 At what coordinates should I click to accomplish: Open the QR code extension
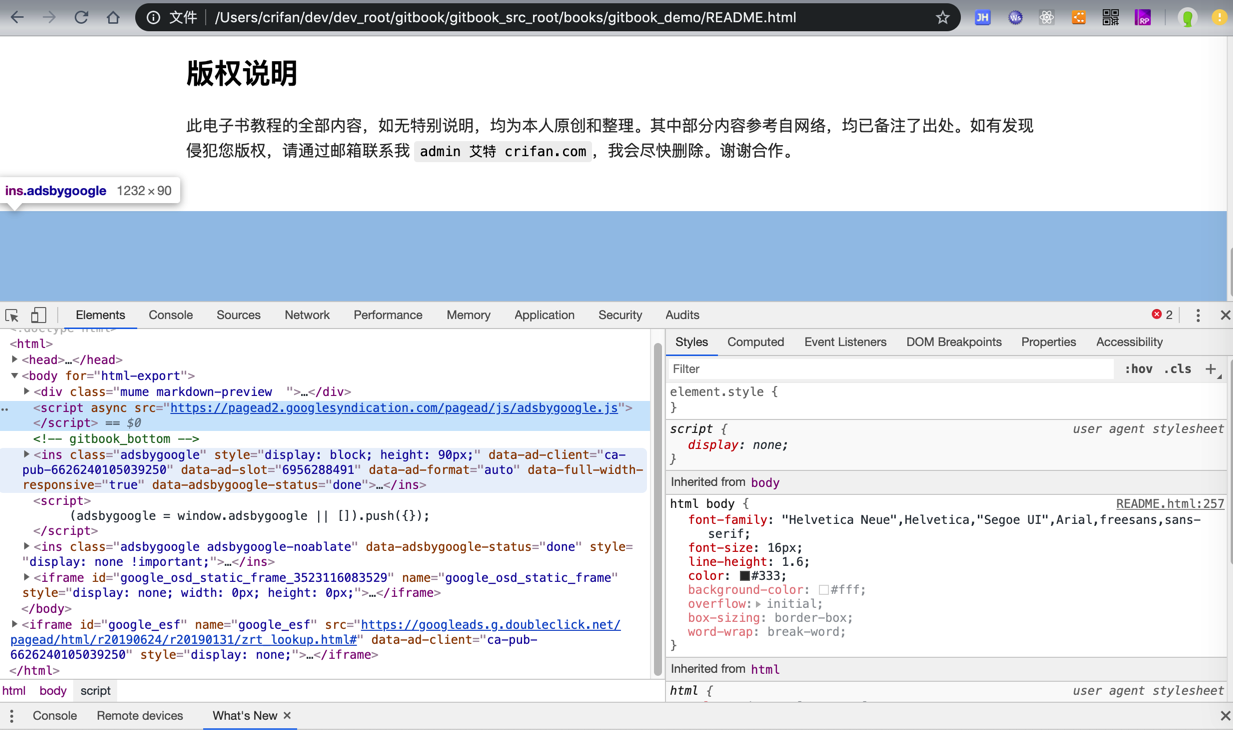(x=1110, y=17)
